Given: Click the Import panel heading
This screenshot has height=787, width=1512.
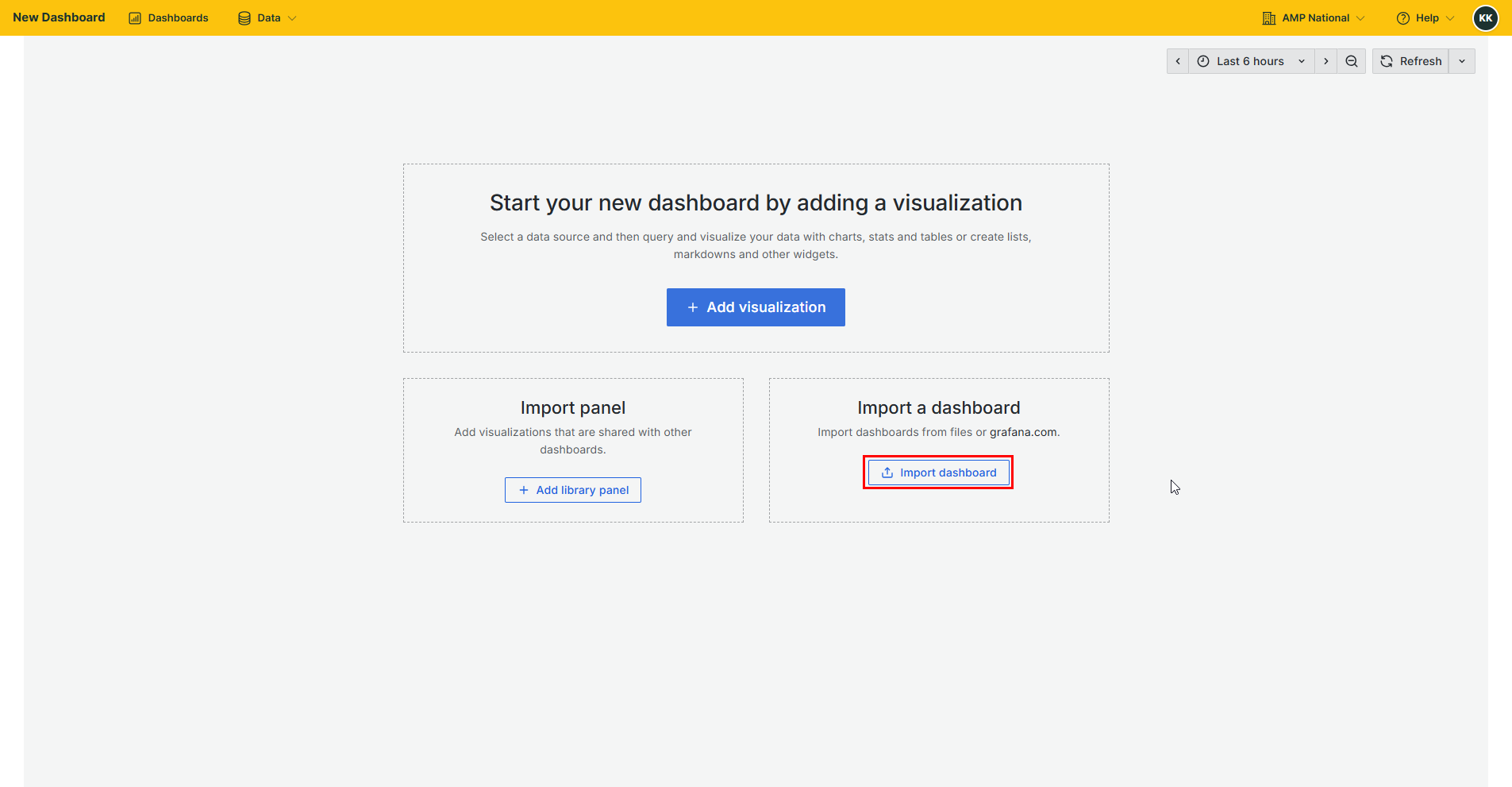Looking at the screenshot, I should (x=573, y=407).
